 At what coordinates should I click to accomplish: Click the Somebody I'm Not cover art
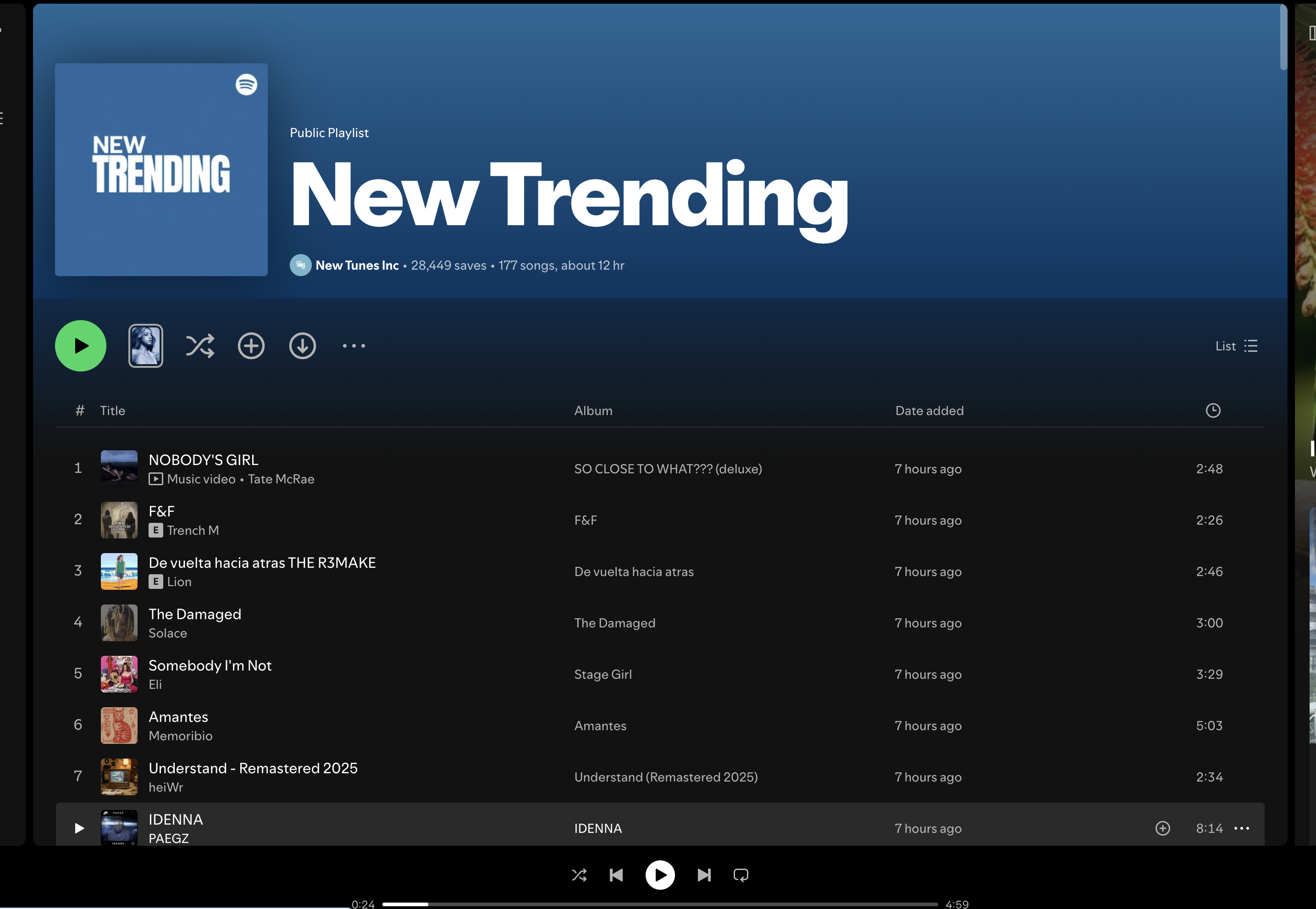[x=119, y=674]
